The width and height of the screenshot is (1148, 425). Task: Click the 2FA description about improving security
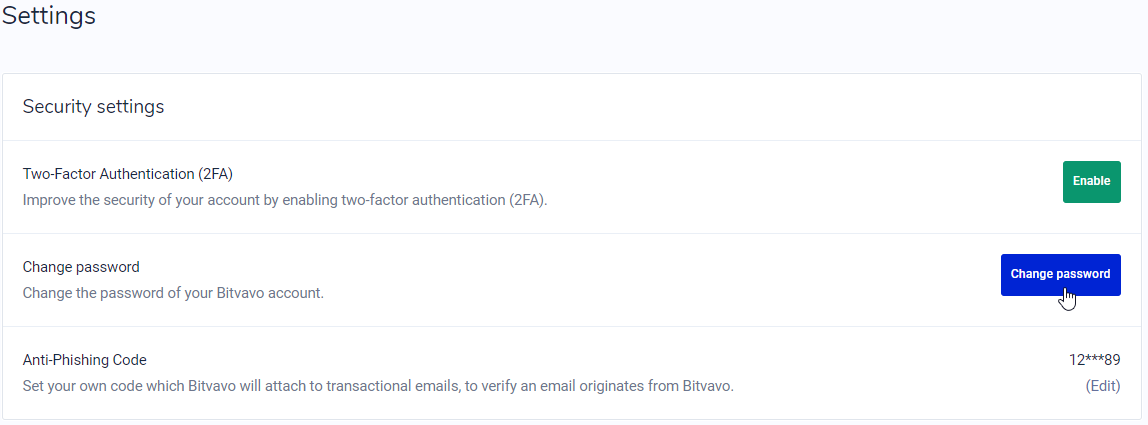[285, 200]
